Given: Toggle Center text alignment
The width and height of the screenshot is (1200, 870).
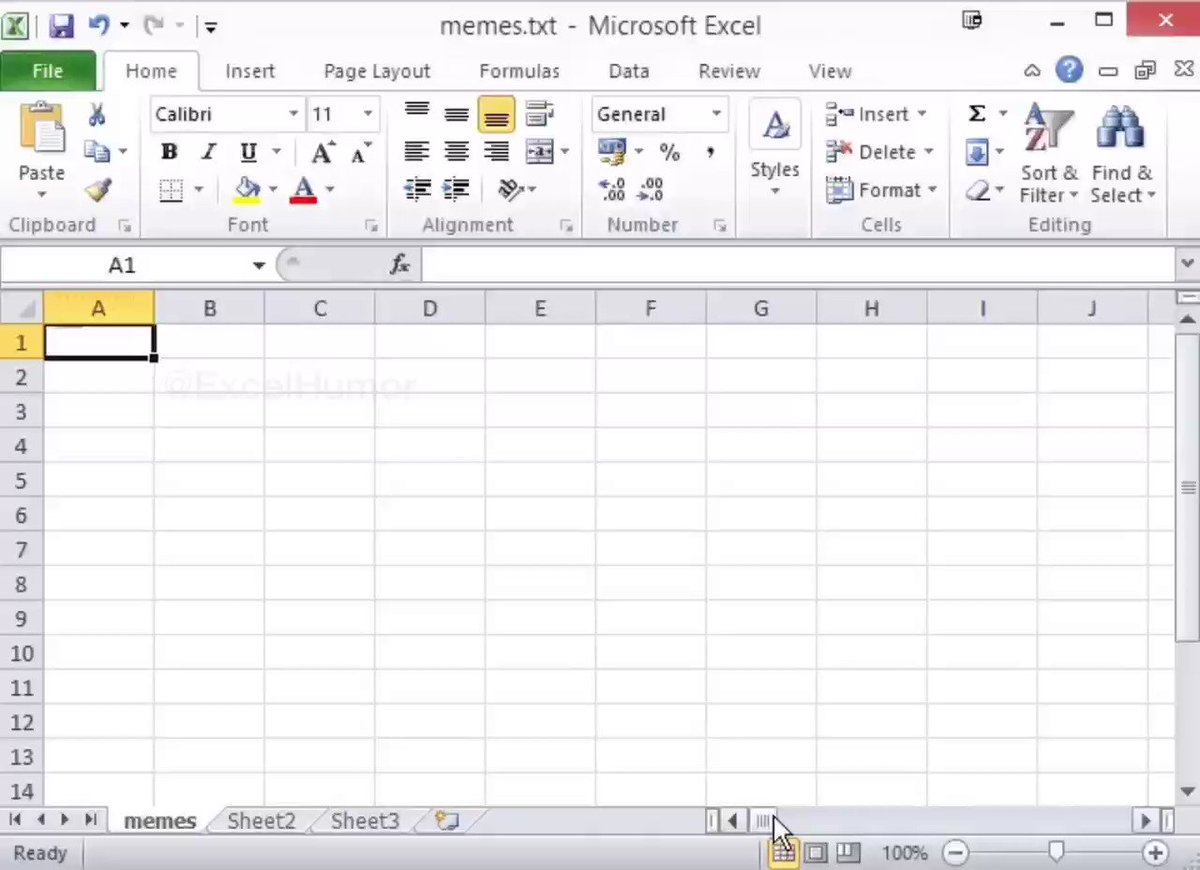Looking at the screenshot, I should (x=457, y=152).
